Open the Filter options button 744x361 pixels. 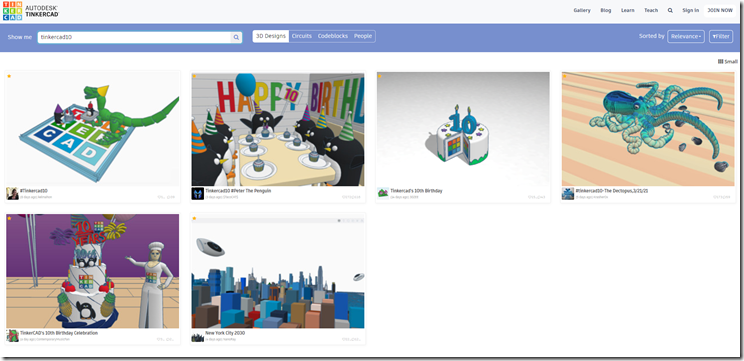point(721,37)
